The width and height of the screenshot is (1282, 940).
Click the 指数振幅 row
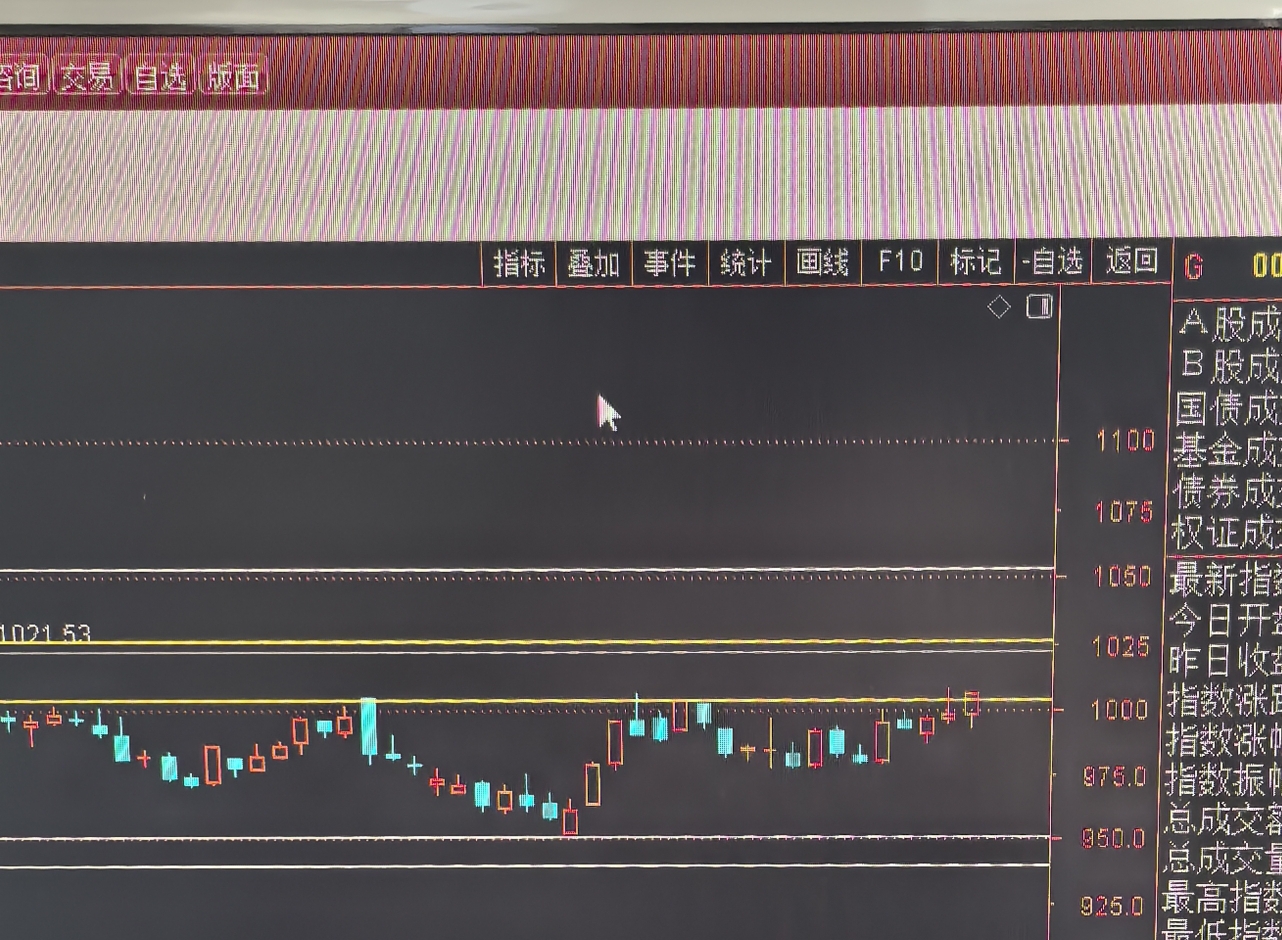click(x=1224, y=780)
